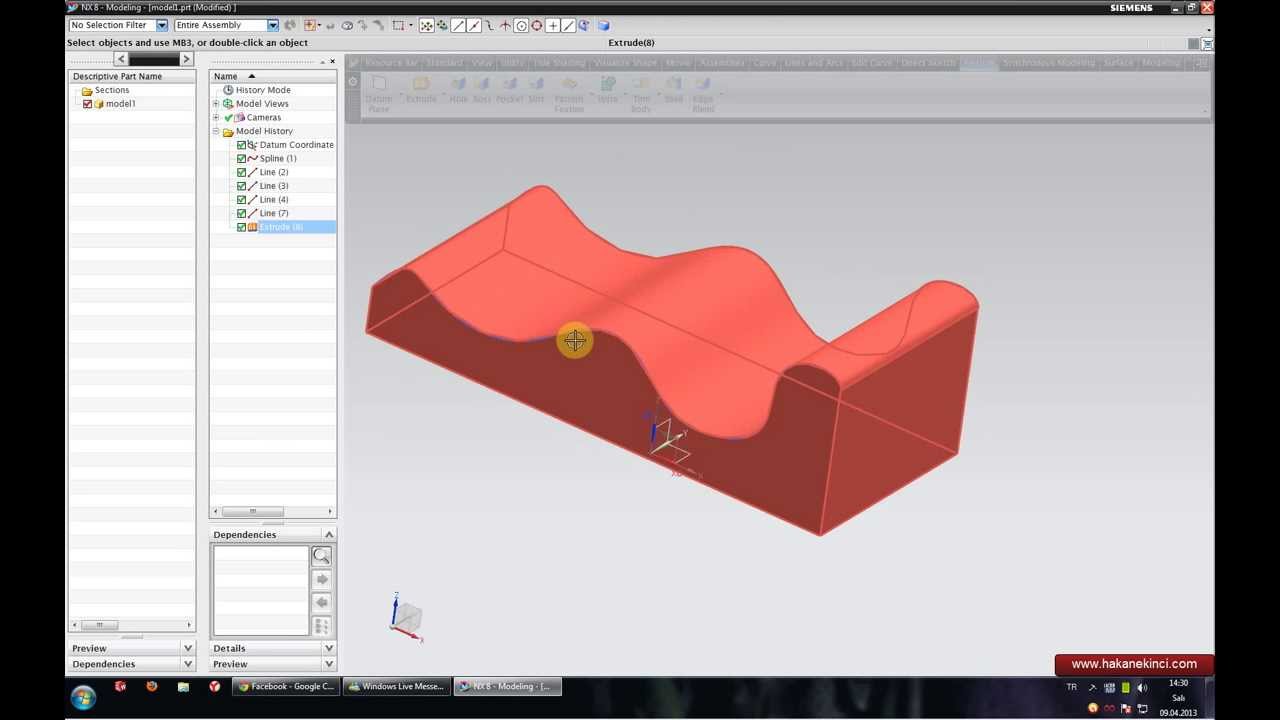Switch to Facebook Chrome taskbar window

(286, 686)
